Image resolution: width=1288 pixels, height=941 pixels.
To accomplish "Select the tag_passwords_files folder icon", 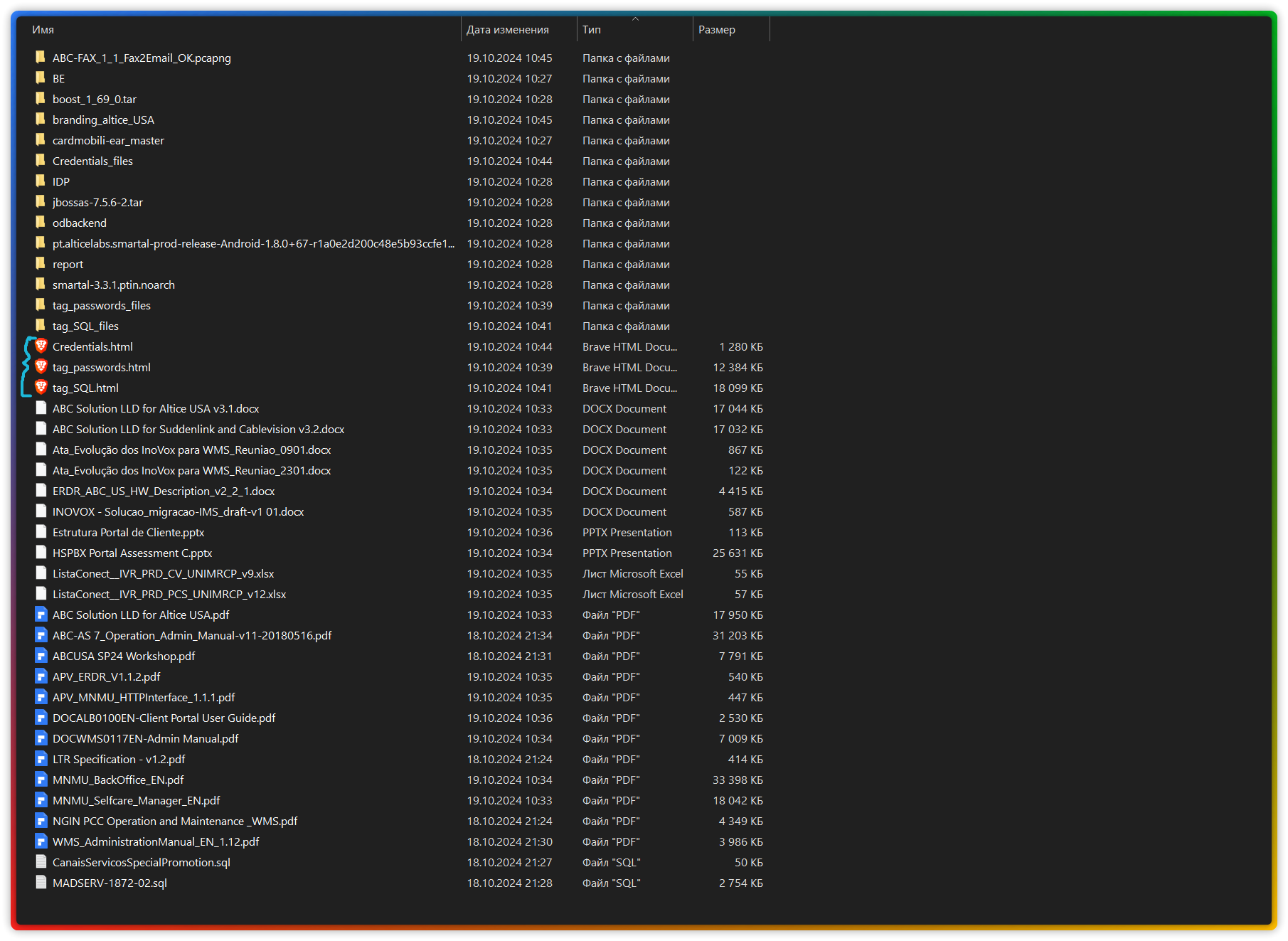I will pyautogui.click(x=41, y=305).
